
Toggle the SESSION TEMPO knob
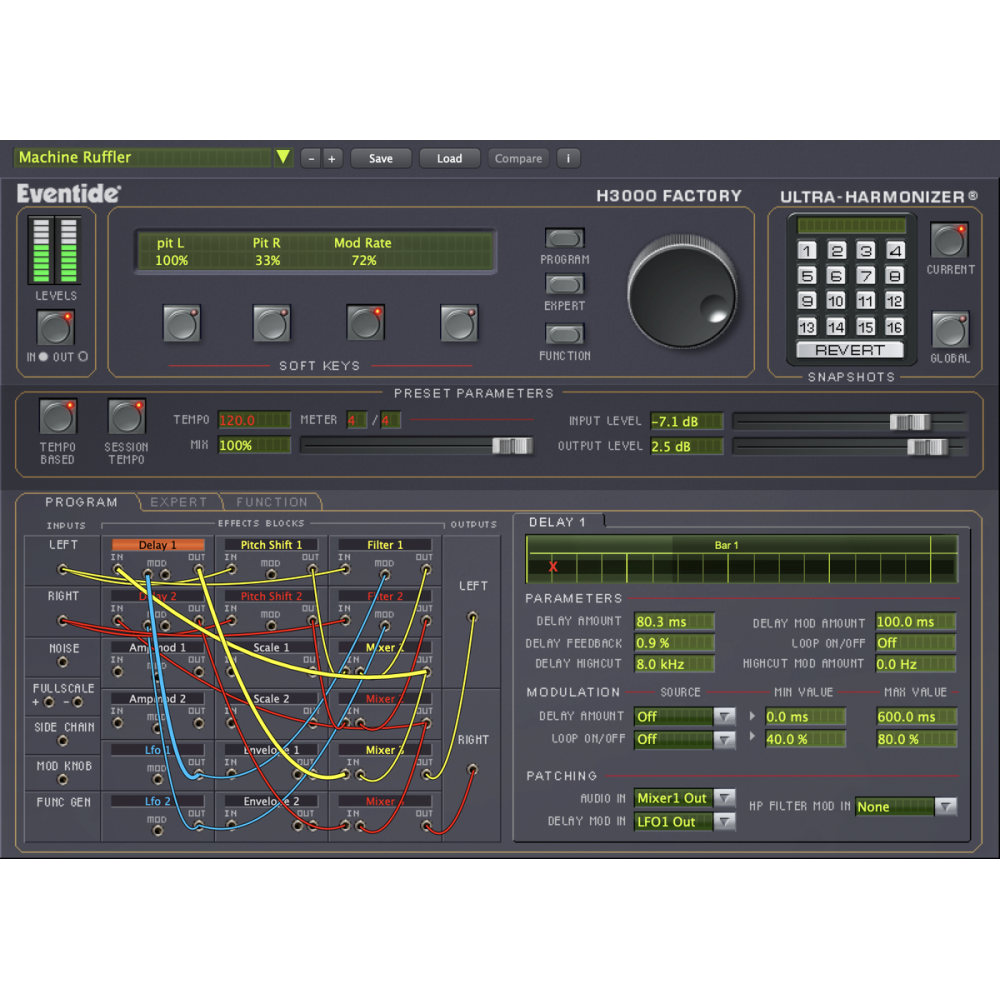pos(125,418)
